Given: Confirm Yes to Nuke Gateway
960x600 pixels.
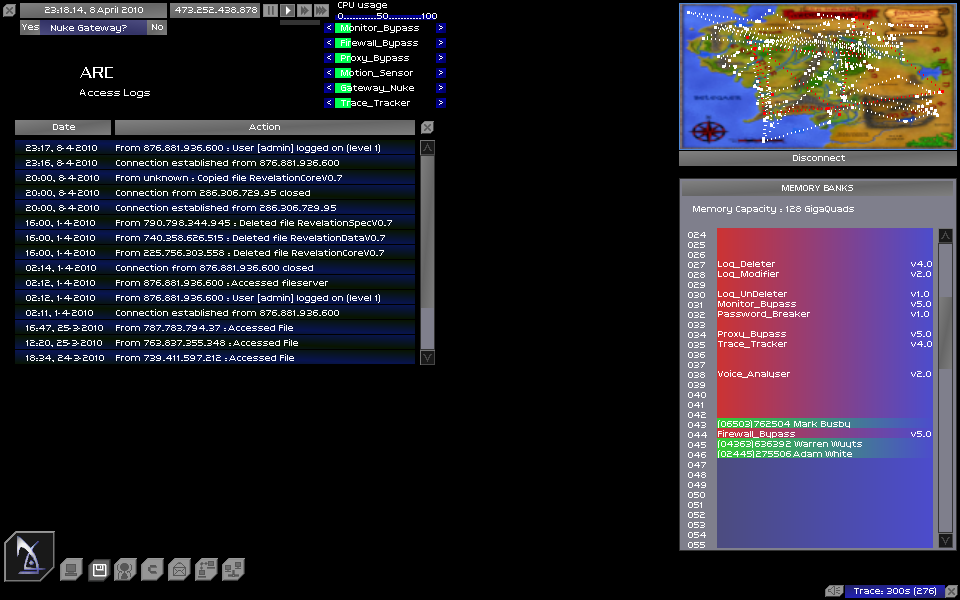Looking at the screenshot, I should pos(30,28).
